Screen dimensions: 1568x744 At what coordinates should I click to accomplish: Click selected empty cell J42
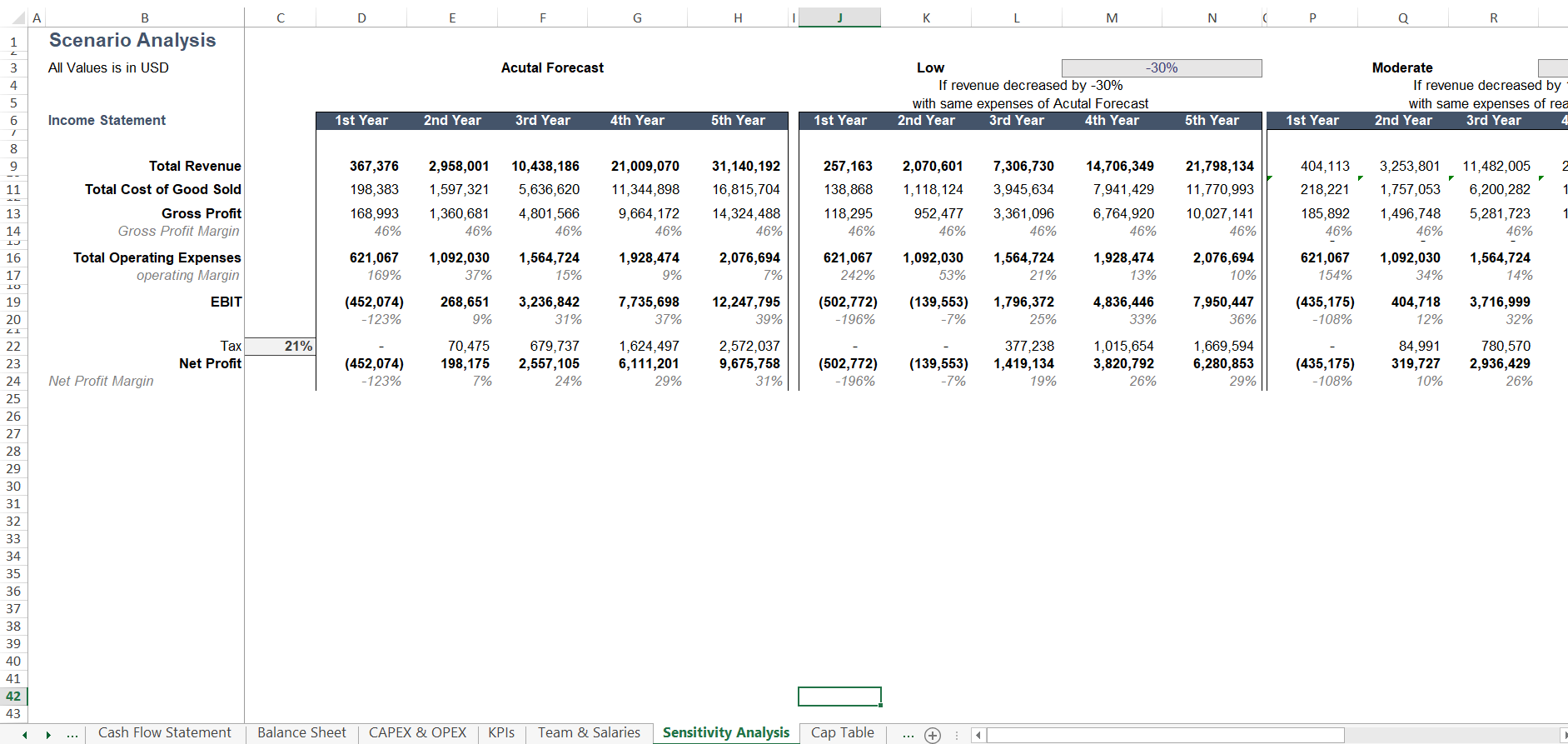pos(839,697)
